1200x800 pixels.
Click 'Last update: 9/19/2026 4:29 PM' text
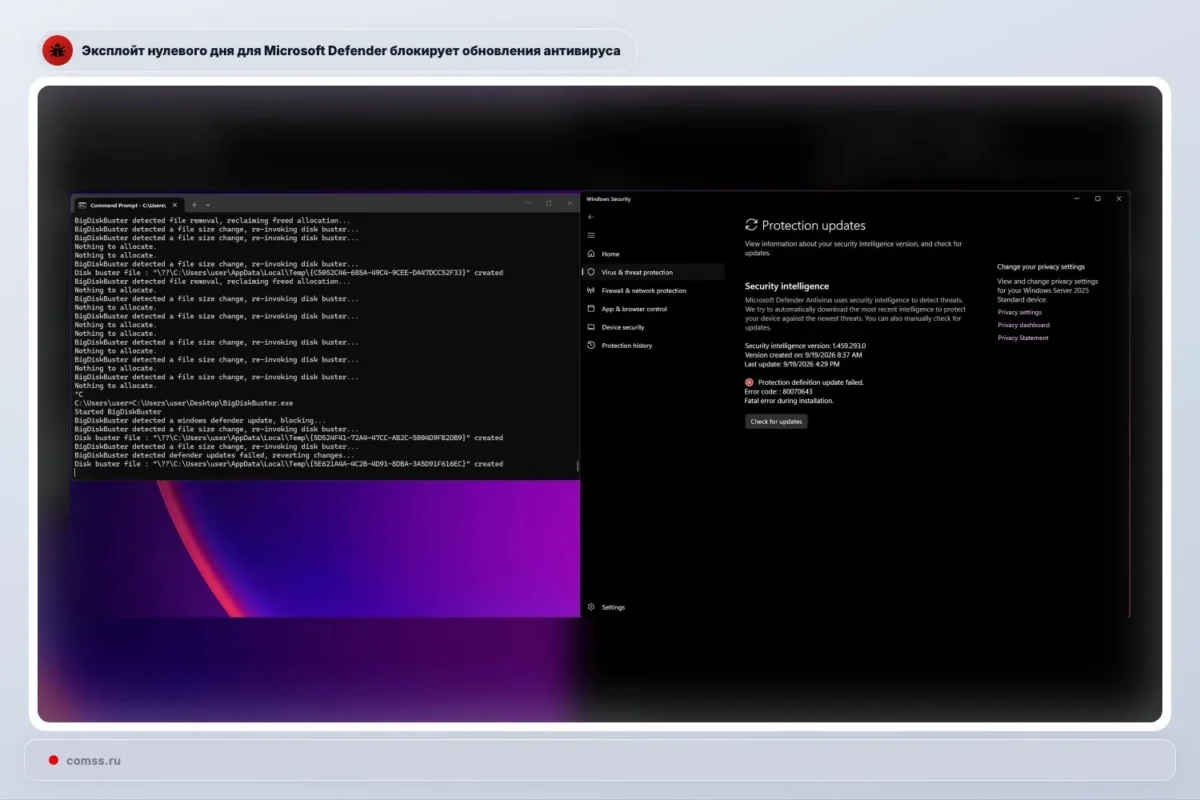(792, 364)
